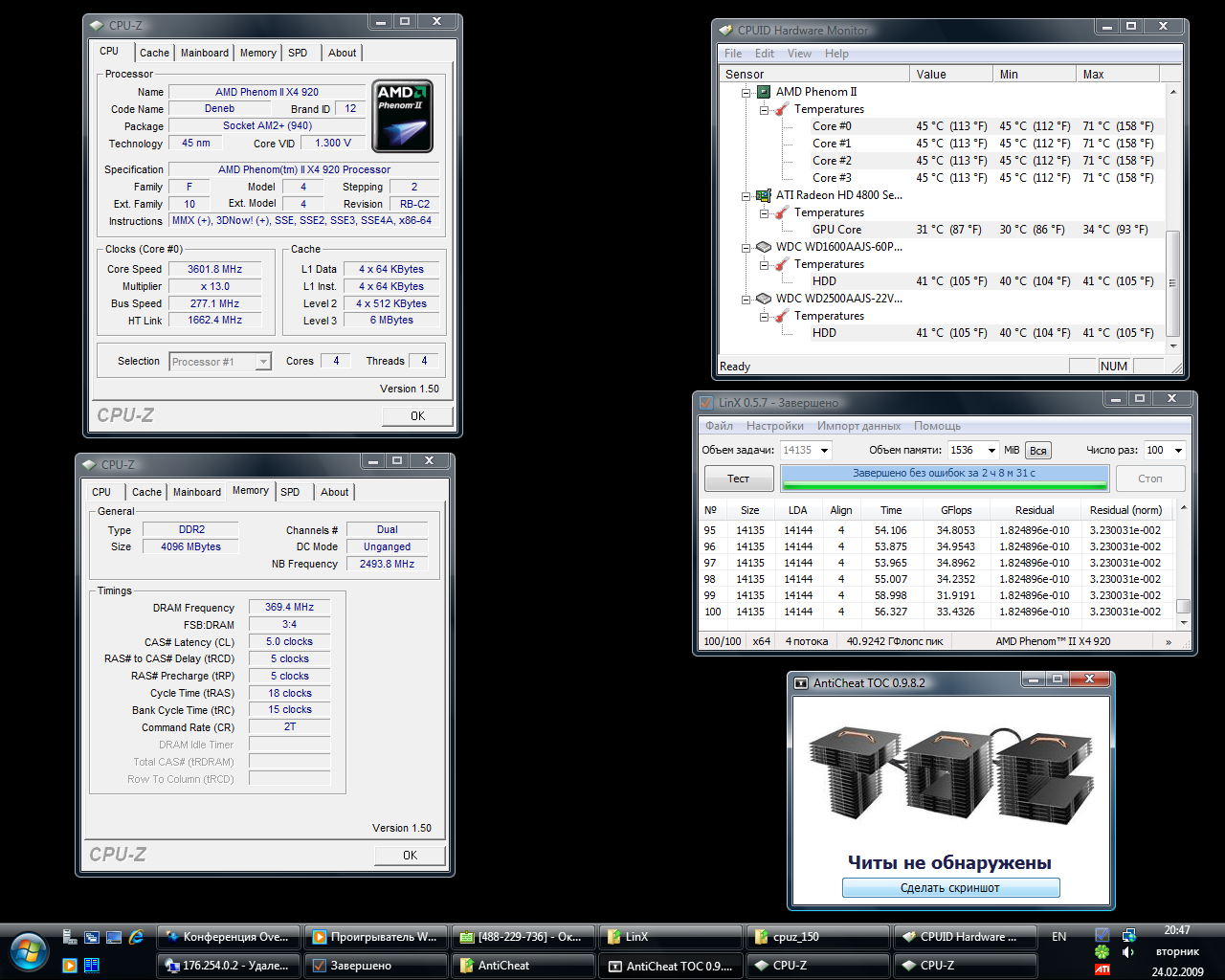Image resolution: width=1225 pixels, height=980 pixels.
Task: Click the LinX chevron in the status bar
Action: click(1168, 642)
